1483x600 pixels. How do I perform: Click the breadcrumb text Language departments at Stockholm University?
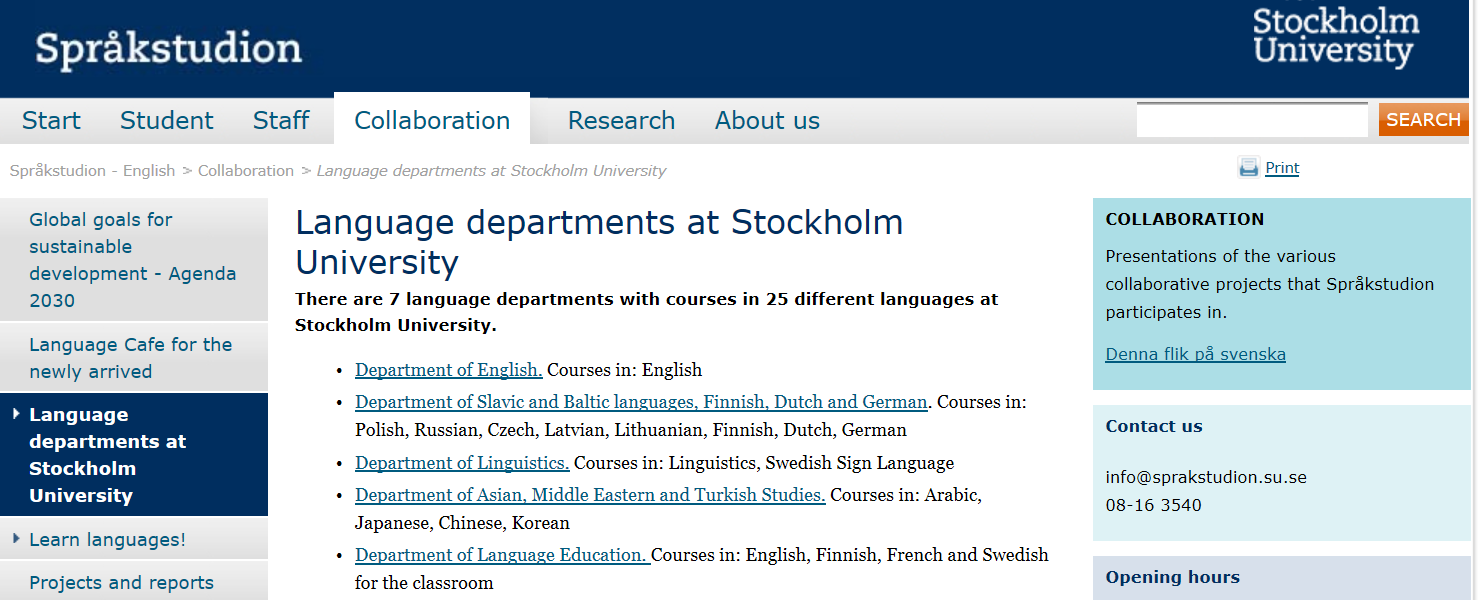coord(491,171)
